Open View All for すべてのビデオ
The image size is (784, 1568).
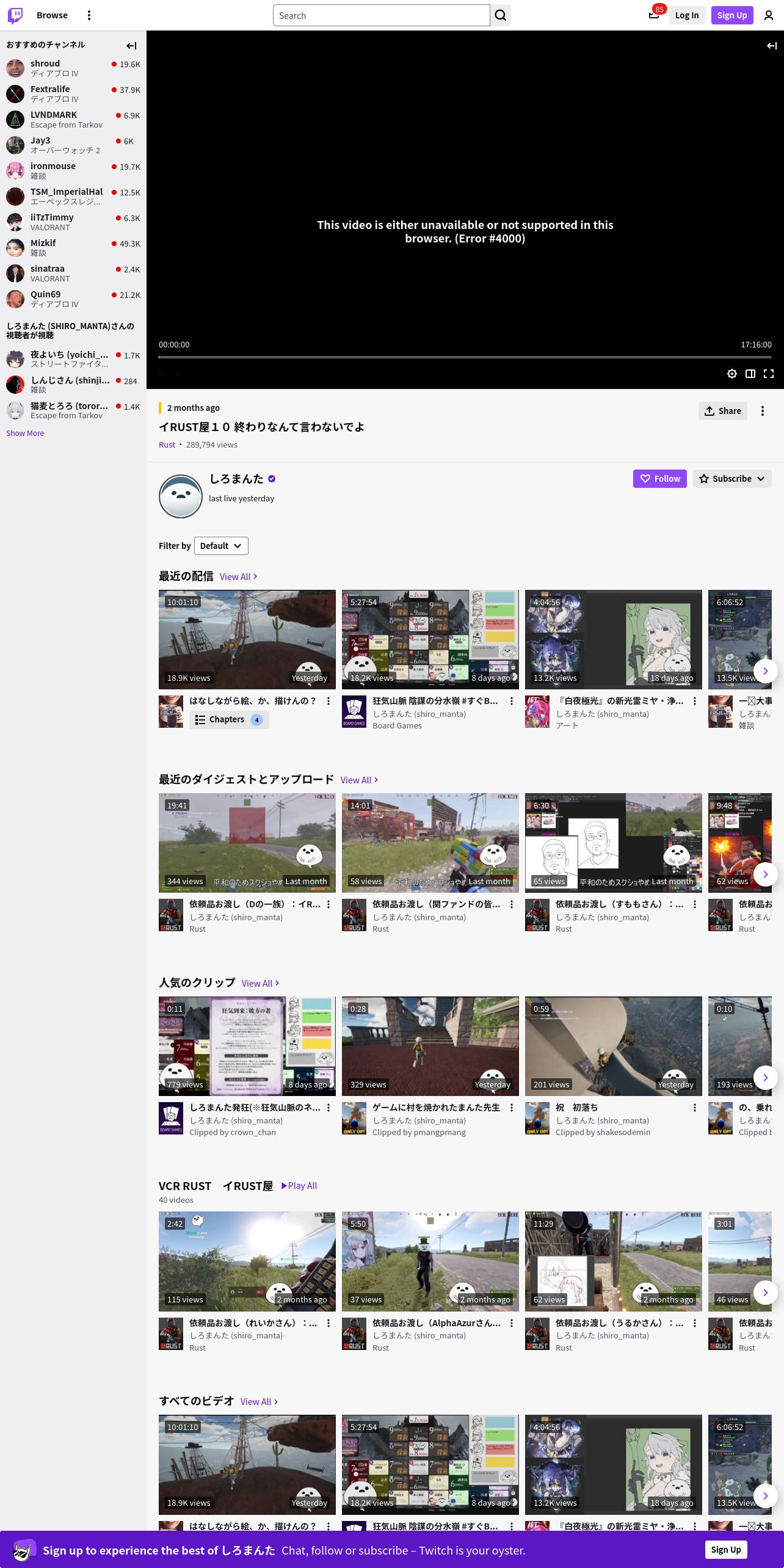point(260,1402)
